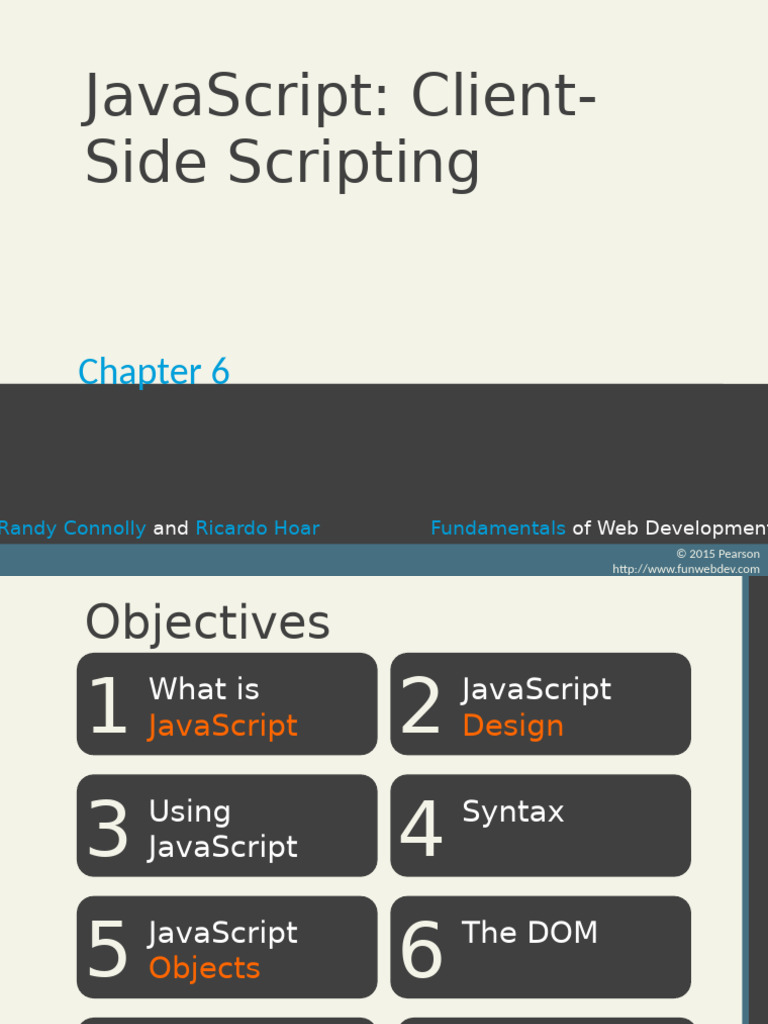Image resolution: width=768 pixels, height=1024 pixels.
Task: Click the large number 6 on DOM tile
Action: pyautogui.click(x=420, y=950)
